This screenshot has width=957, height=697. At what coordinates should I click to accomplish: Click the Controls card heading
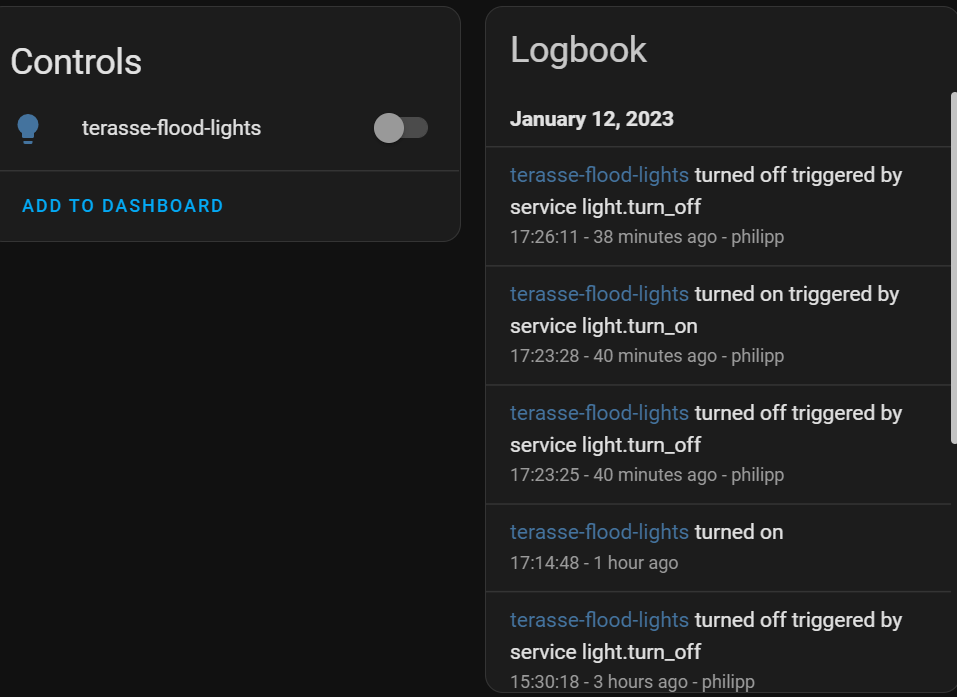coord(76,62)
